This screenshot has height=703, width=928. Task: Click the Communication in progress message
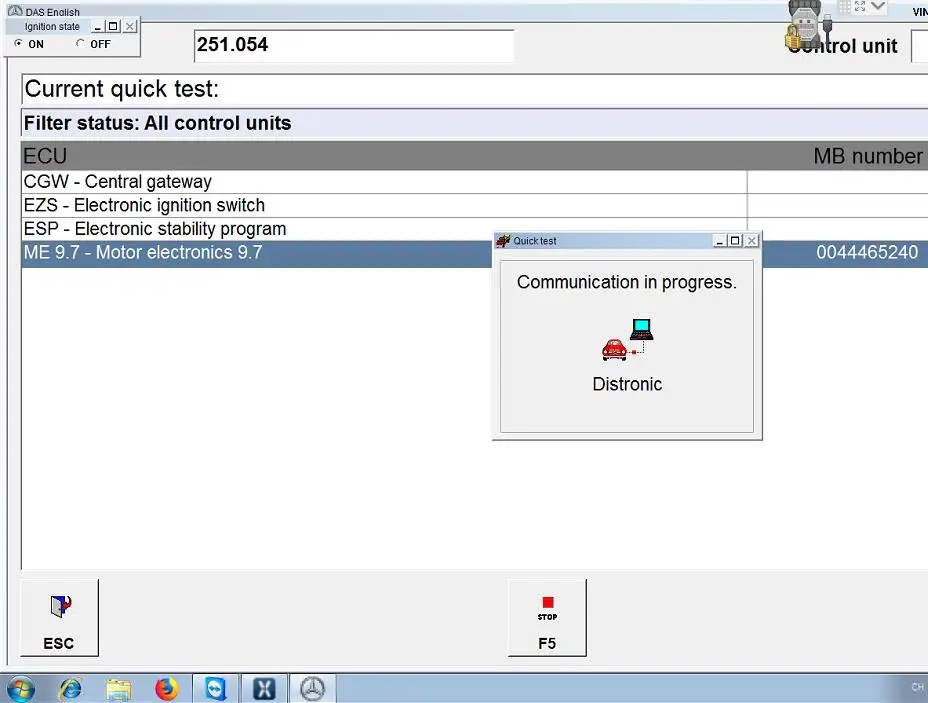tap(627, 282)
